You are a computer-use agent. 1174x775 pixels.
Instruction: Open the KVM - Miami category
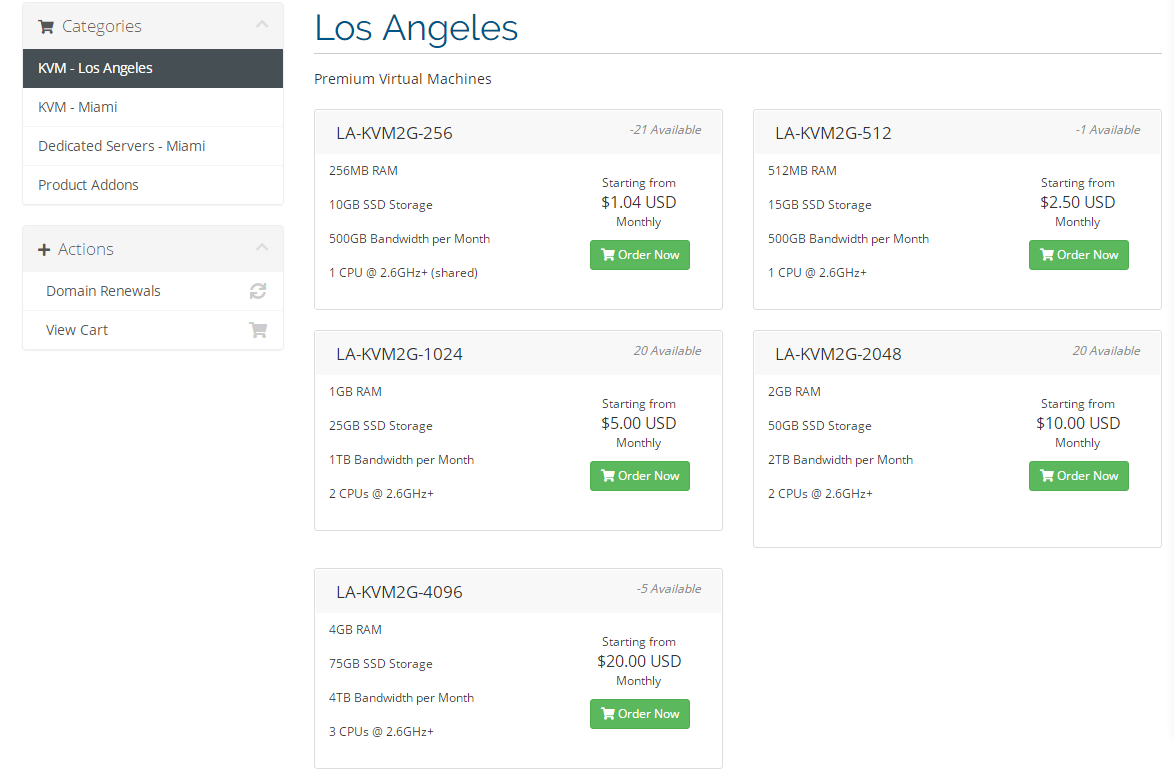click(78, 107)
